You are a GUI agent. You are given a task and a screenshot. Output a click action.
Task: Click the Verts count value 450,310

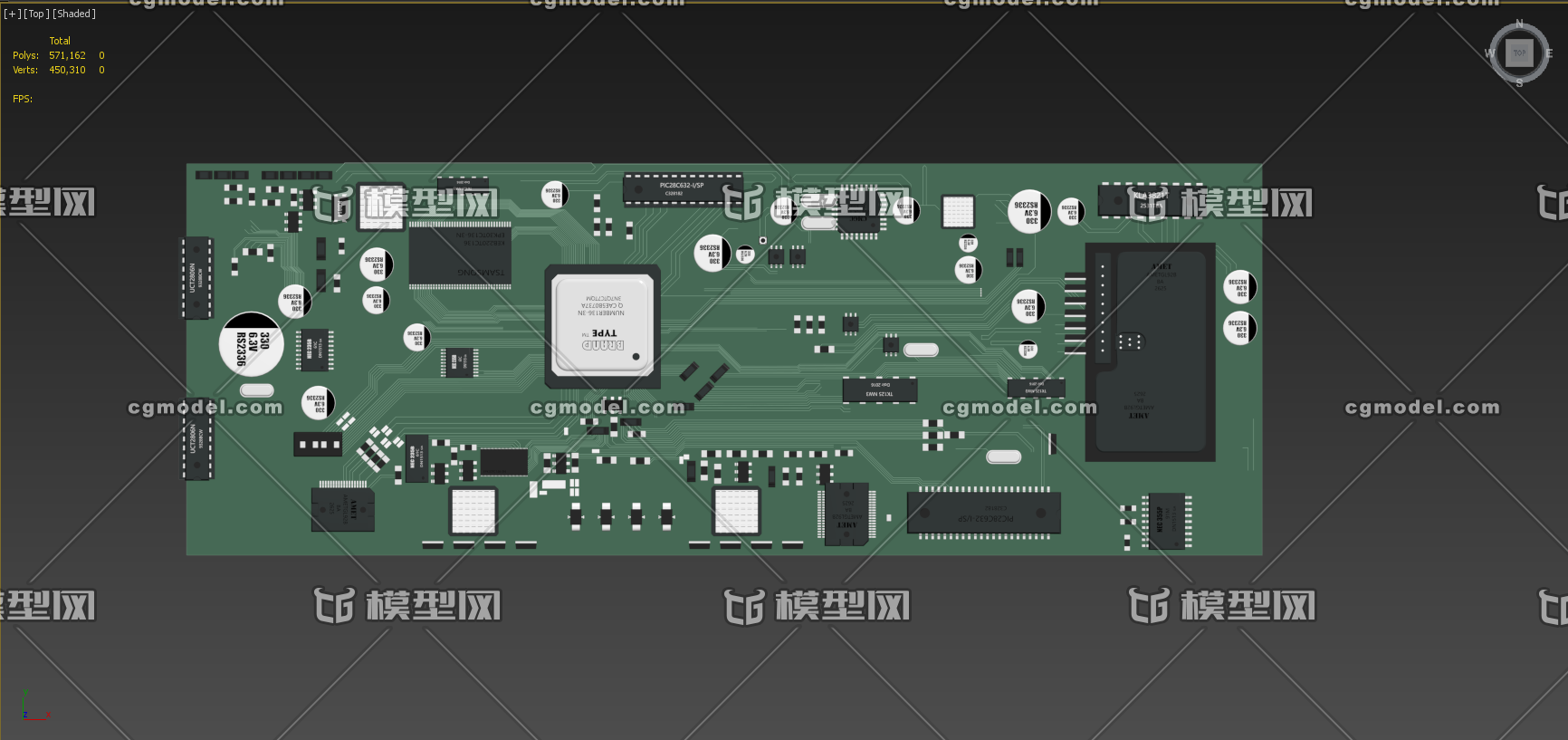click(67, 70)
